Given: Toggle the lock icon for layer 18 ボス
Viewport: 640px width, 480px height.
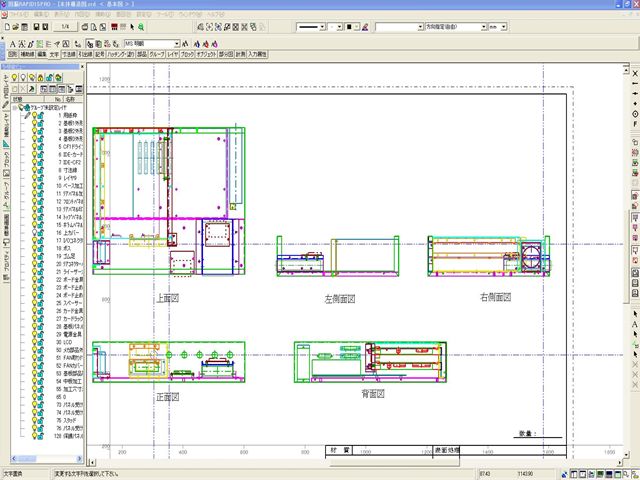Looking at the screenshot, I should (41, 248).
